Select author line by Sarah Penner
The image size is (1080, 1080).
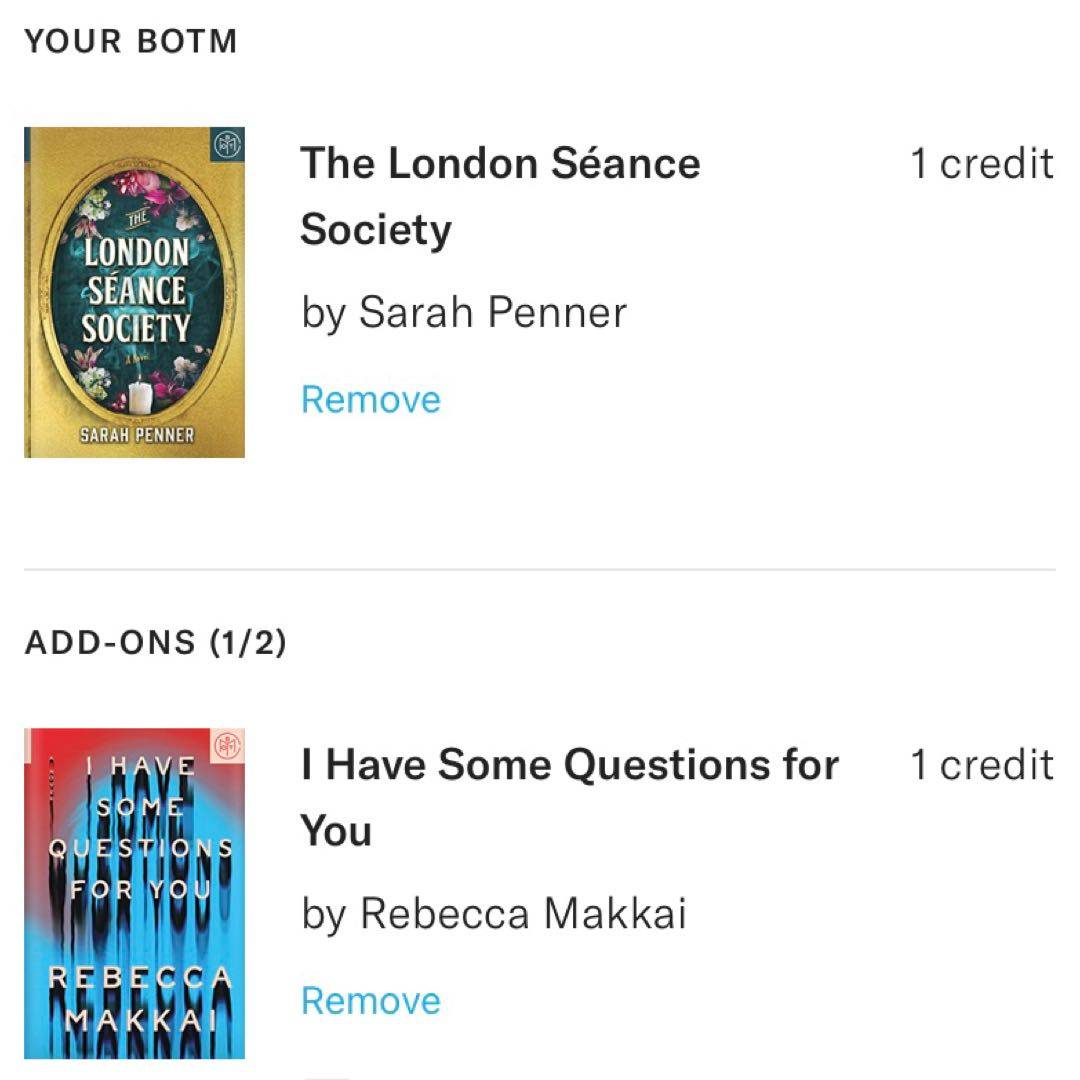point(464,313)
